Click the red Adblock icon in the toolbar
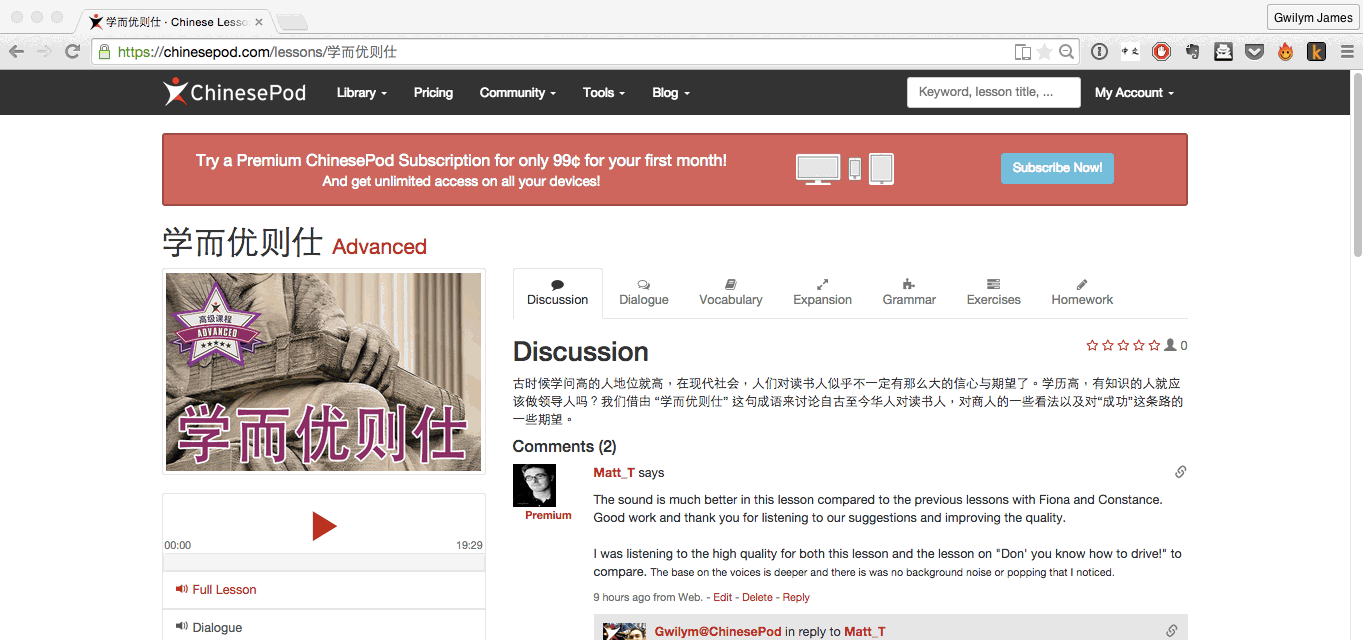This screenshot has height=640, width=1363. point(1161,51)
